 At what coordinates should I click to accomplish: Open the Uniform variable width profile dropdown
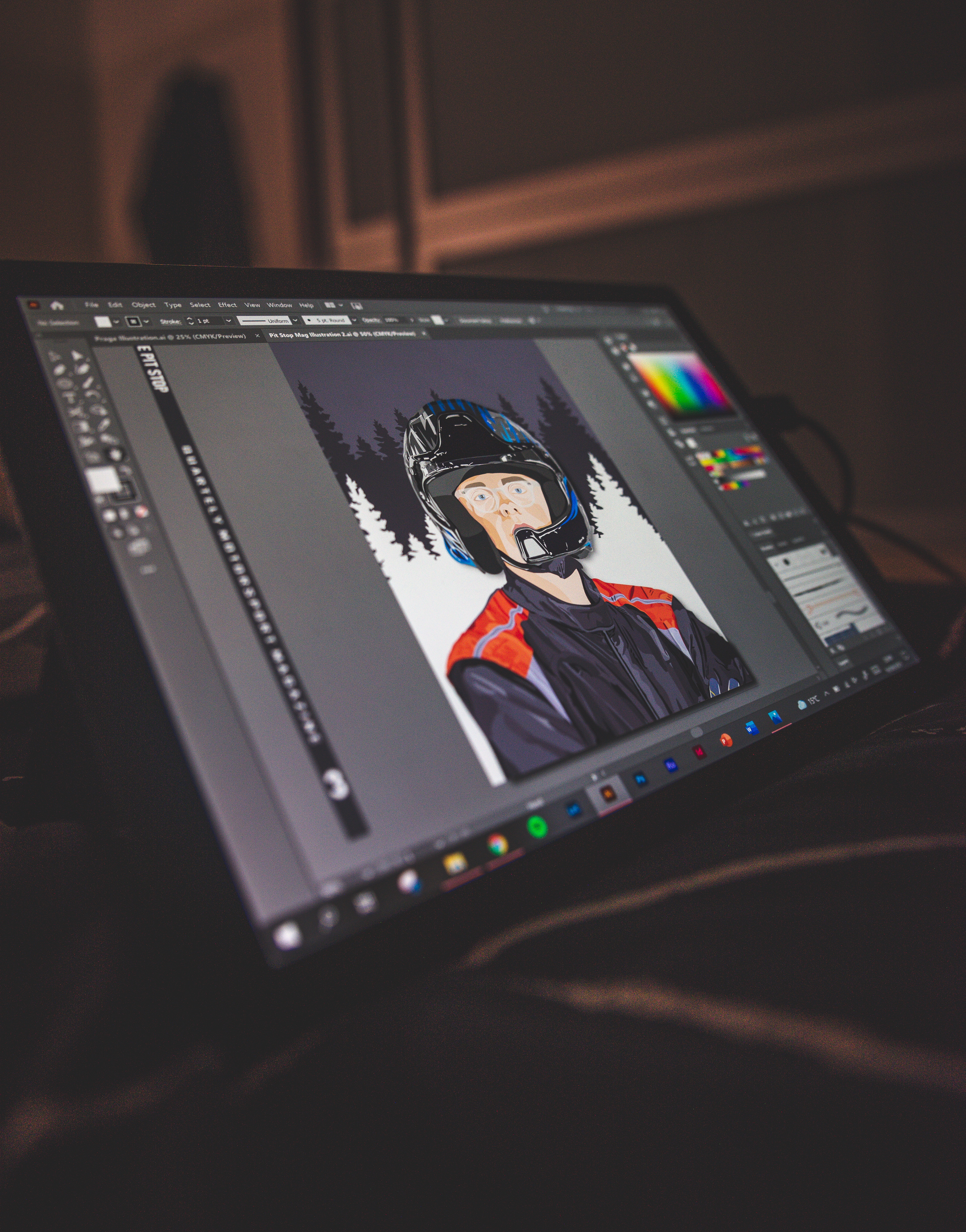pyautogui.click(x=295, y=321)
